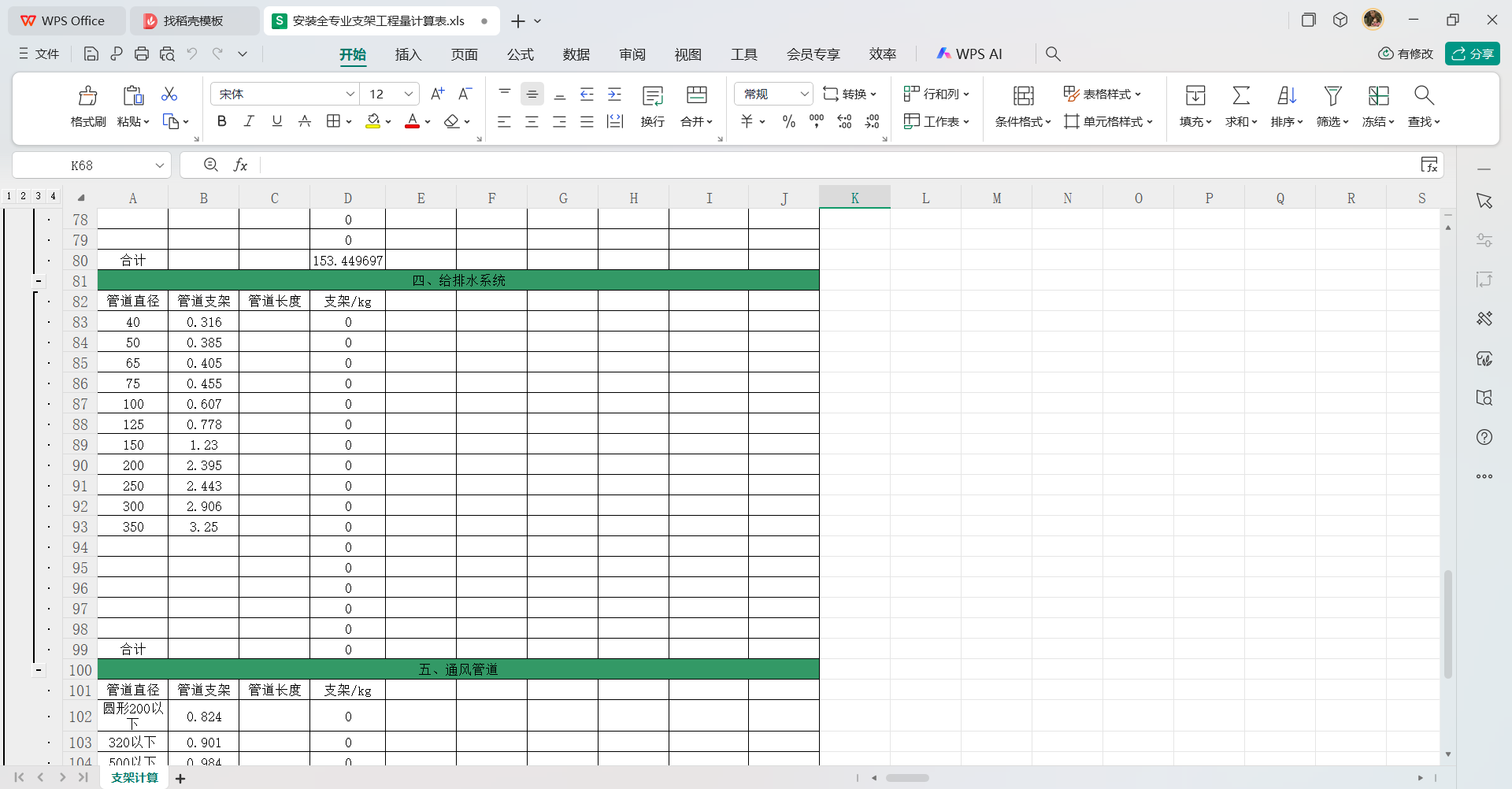Click the increase indent icon
1512x789 pixels.
615,94
